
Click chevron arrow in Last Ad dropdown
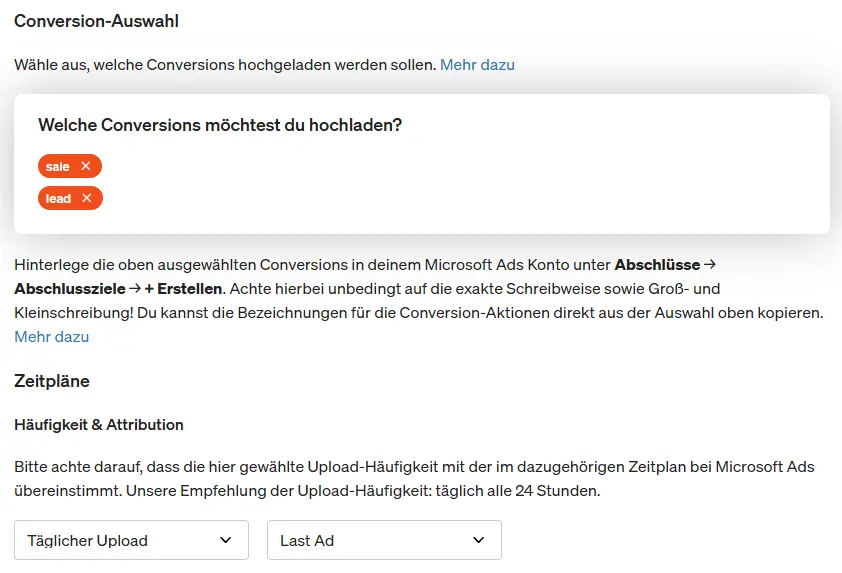(x=478, y=540)
